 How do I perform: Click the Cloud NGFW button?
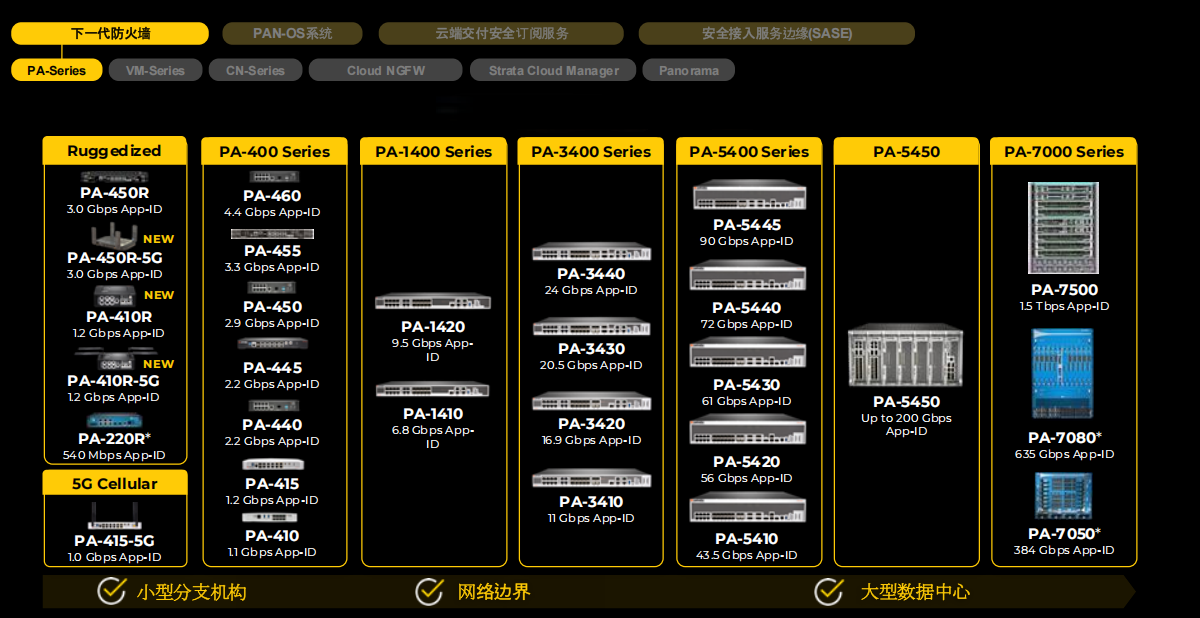pos(385,71)
